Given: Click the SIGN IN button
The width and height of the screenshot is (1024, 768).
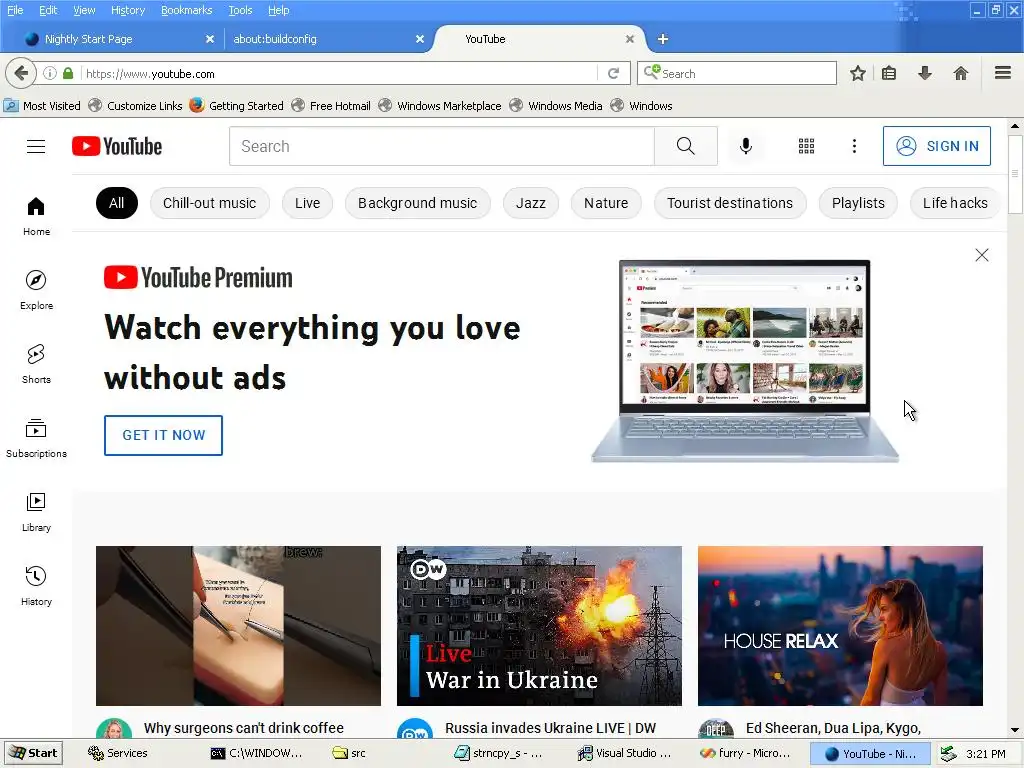Looking at the screenshot, I should (936, 146).
